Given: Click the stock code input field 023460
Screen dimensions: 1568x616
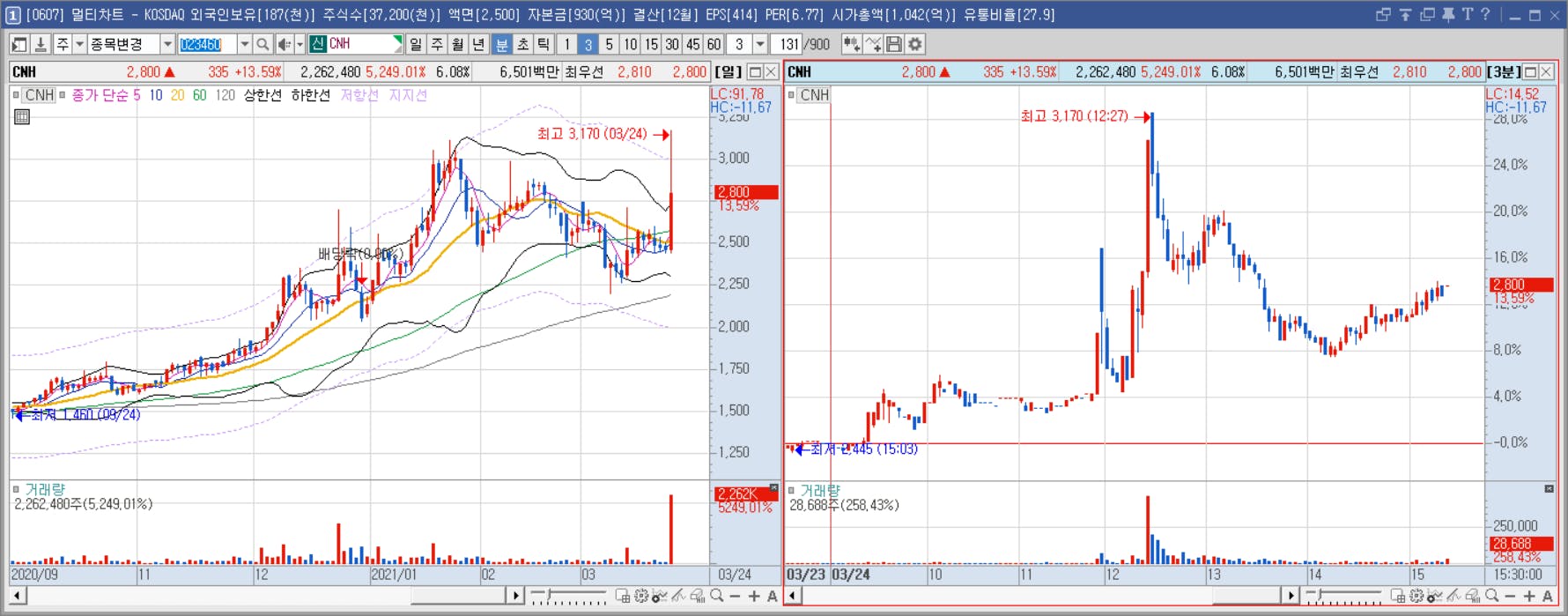Looking at the screenshot, I should point(207,44).
